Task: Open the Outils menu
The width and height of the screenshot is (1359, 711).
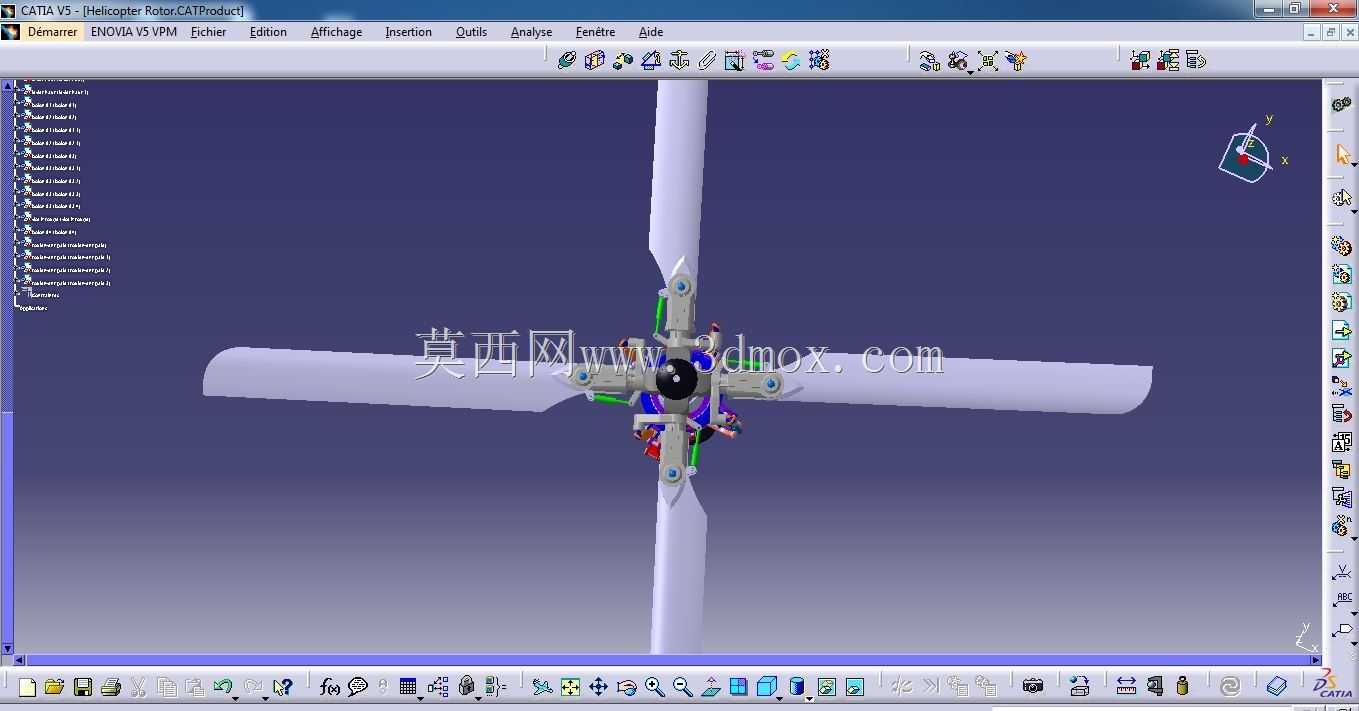Action: (x=472, y=32)
